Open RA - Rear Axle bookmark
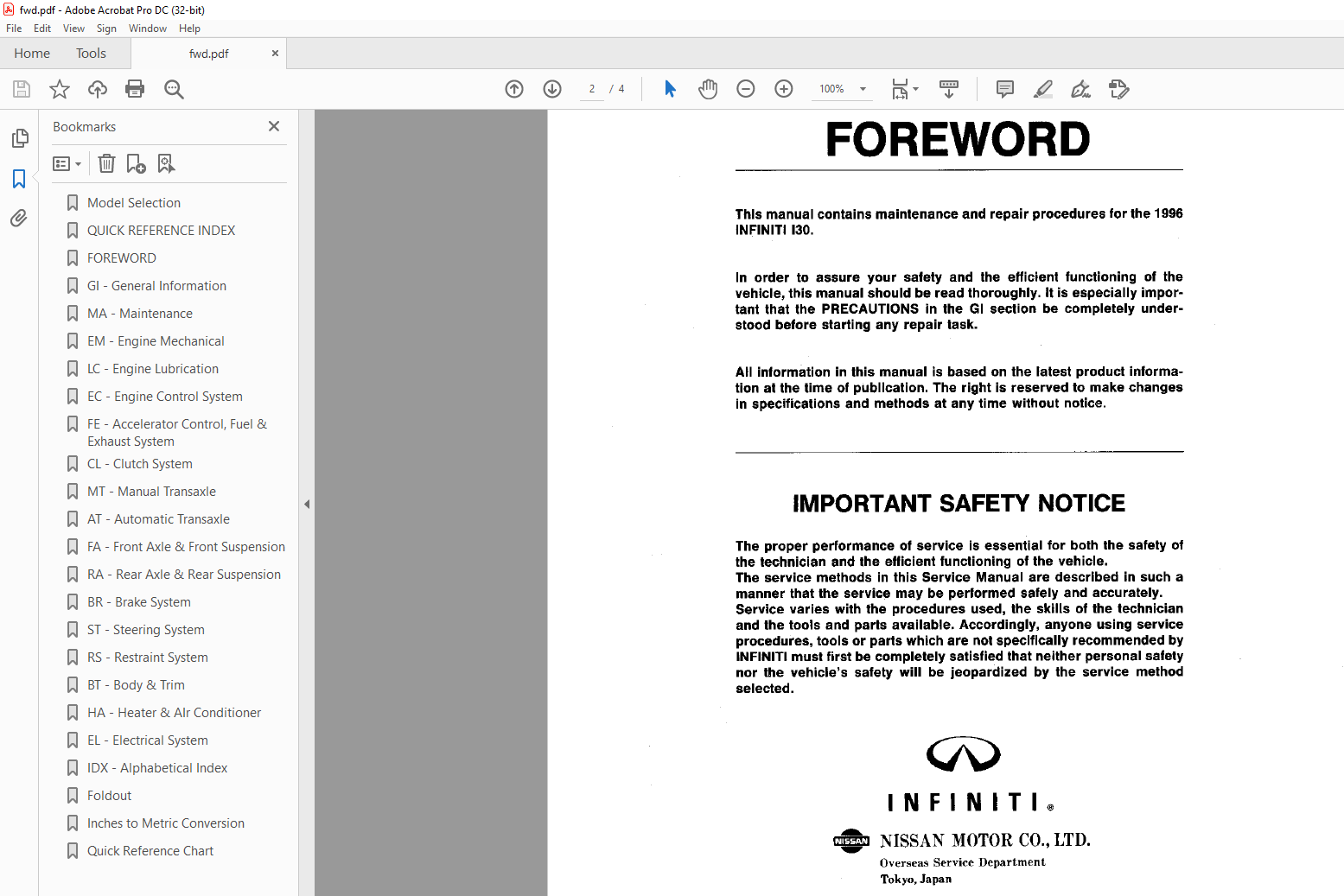 point(184,575)
